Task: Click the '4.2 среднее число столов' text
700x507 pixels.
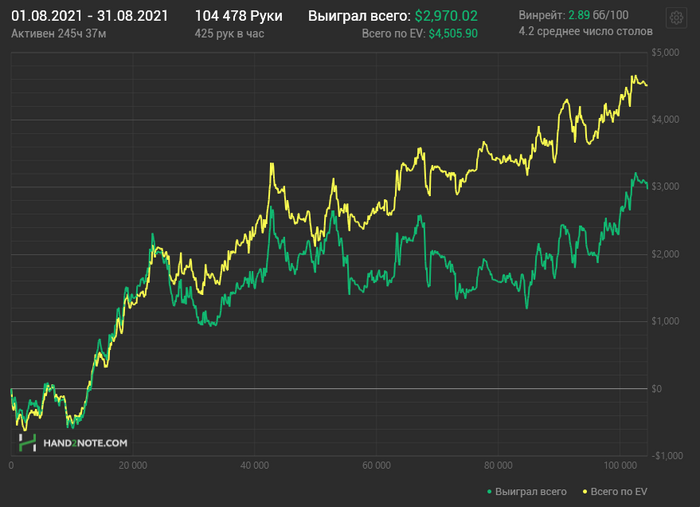Action: (x=585, y=31)
